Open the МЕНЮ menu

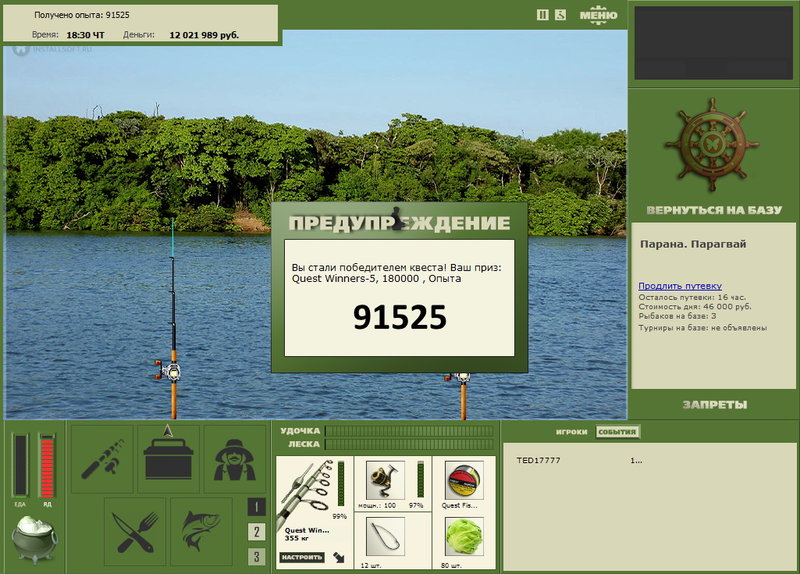[598, 15]
